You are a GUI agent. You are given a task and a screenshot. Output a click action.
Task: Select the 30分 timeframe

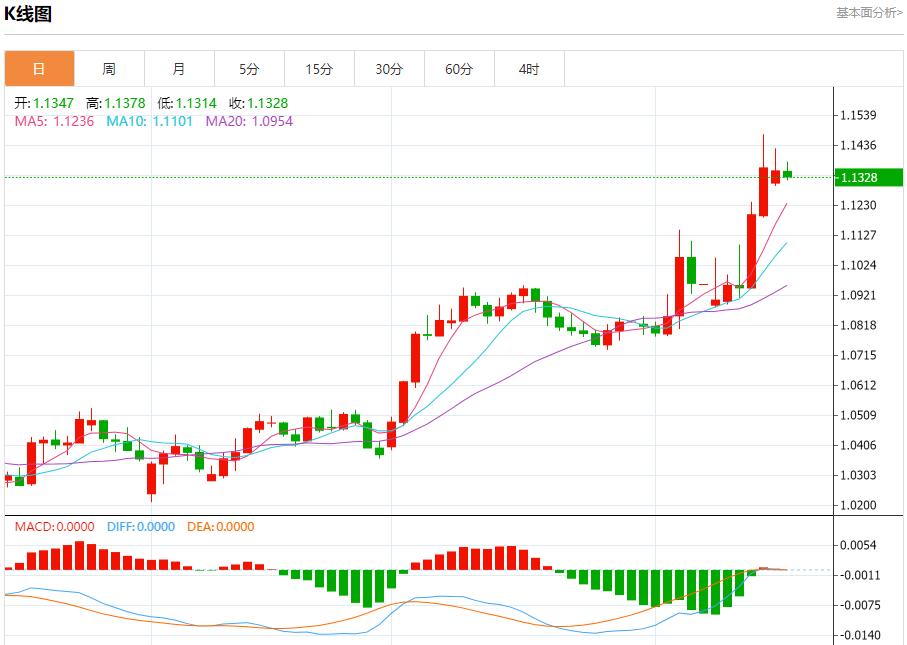(x=388, y=68)
